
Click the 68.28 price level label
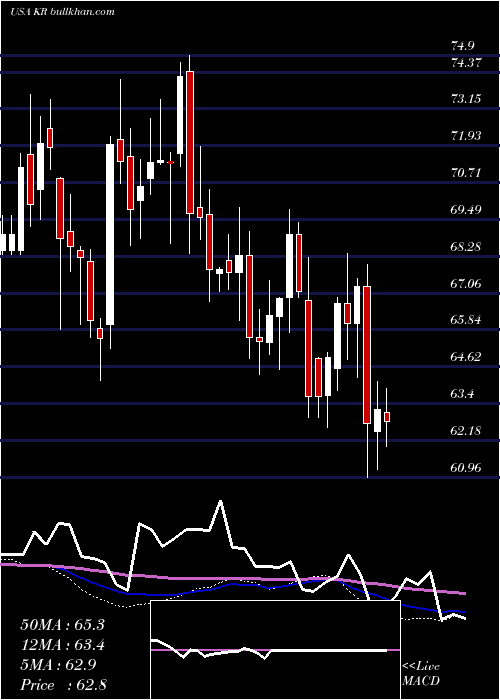466,246
